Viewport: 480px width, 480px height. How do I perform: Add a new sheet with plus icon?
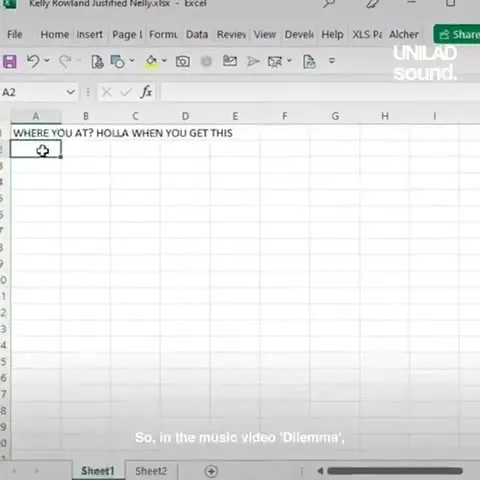tap(211, 471)
